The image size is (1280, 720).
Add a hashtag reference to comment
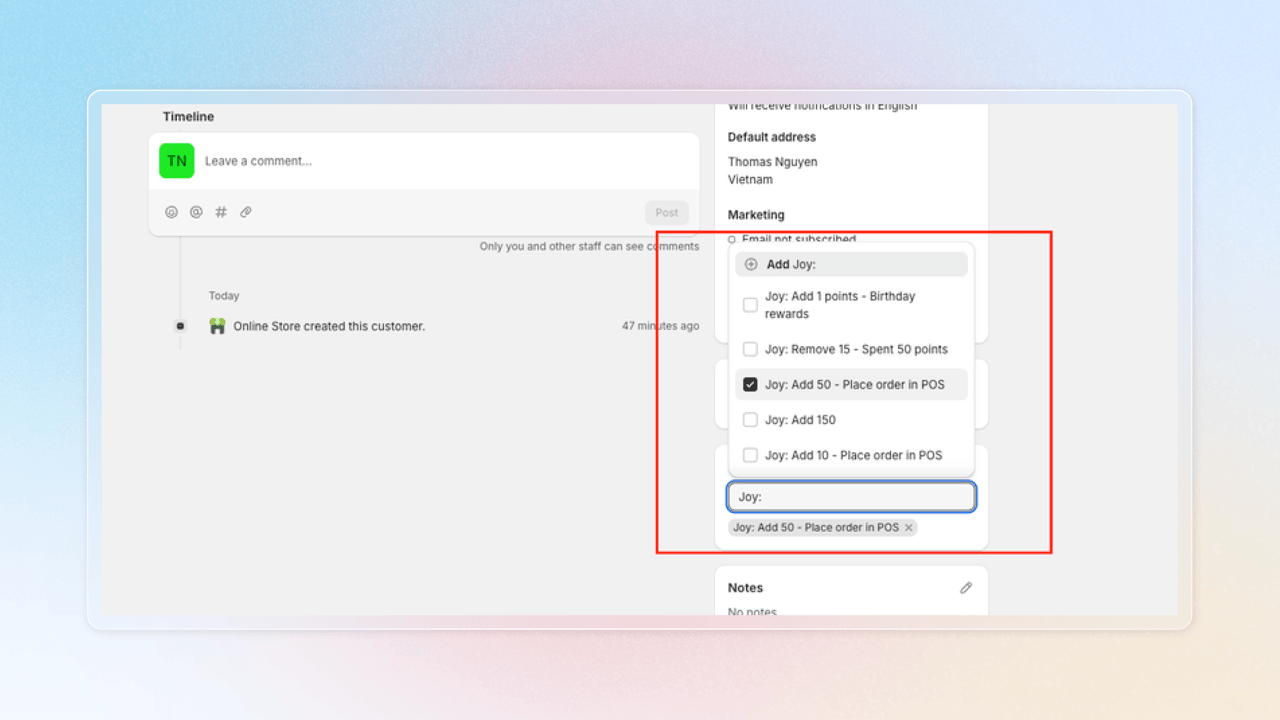click(x=221, y=212)
